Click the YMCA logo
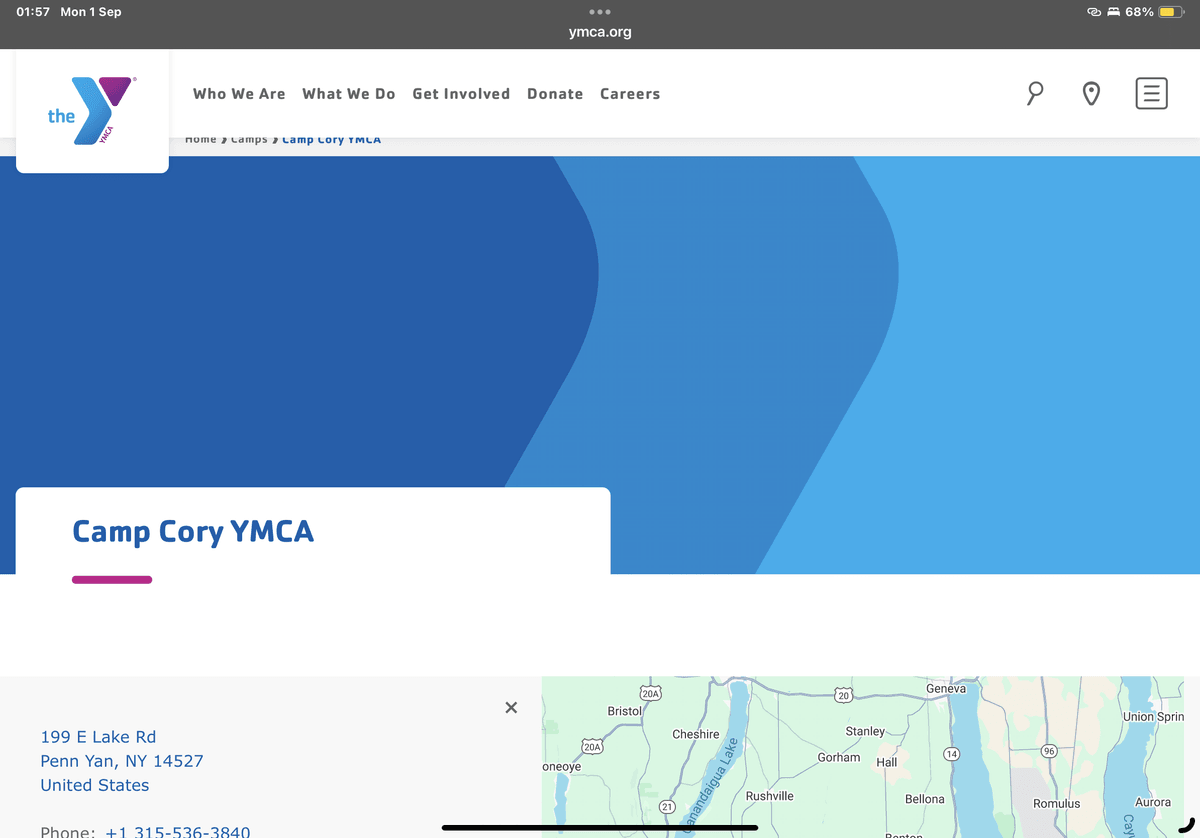The image size is (1200, 838). click(92, 110)
